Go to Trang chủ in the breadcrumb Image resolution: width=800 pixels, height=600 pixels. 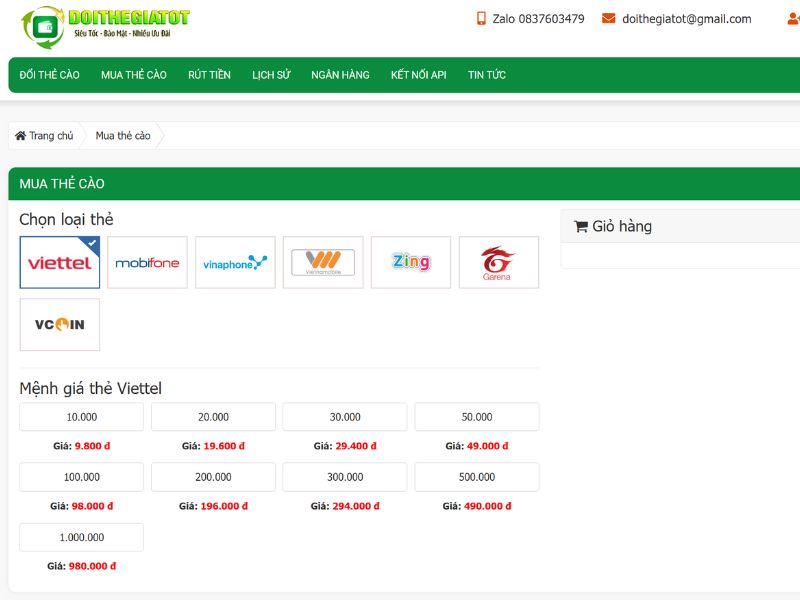tap(51, 136)
